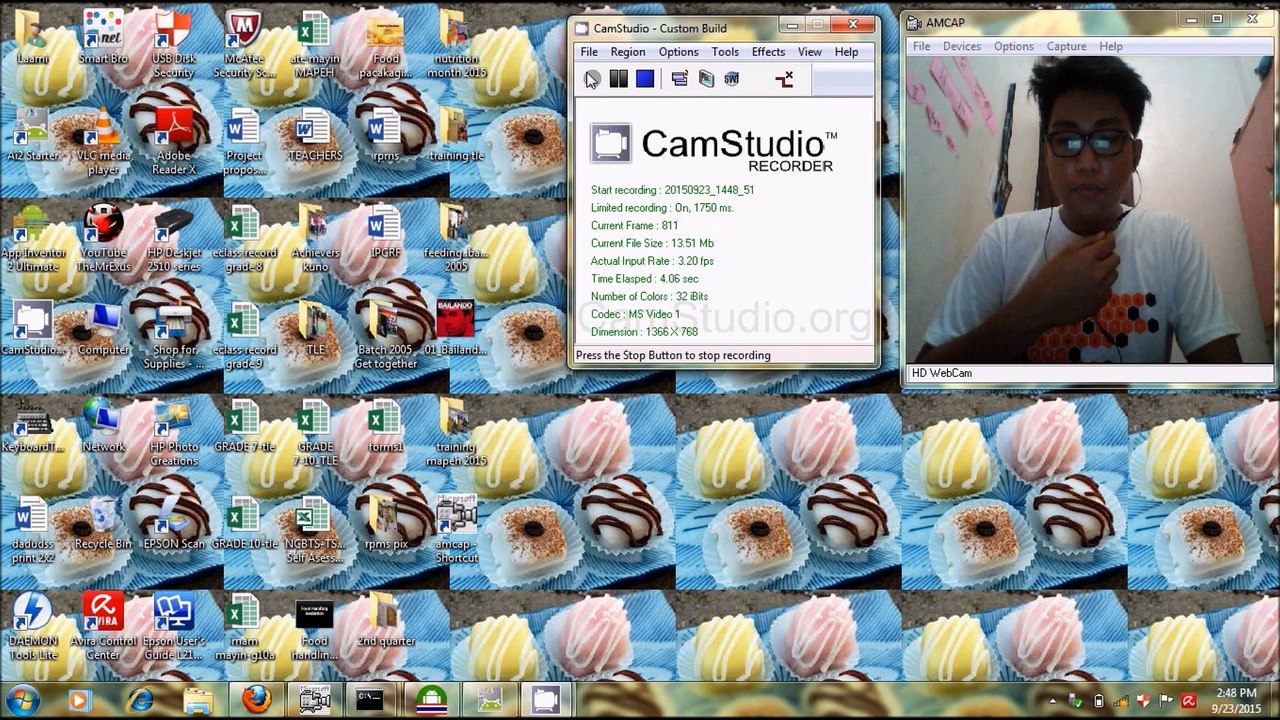Screen dimensions: 1280x720
Task: Open the Windows Start button
Action: [23, 700]
